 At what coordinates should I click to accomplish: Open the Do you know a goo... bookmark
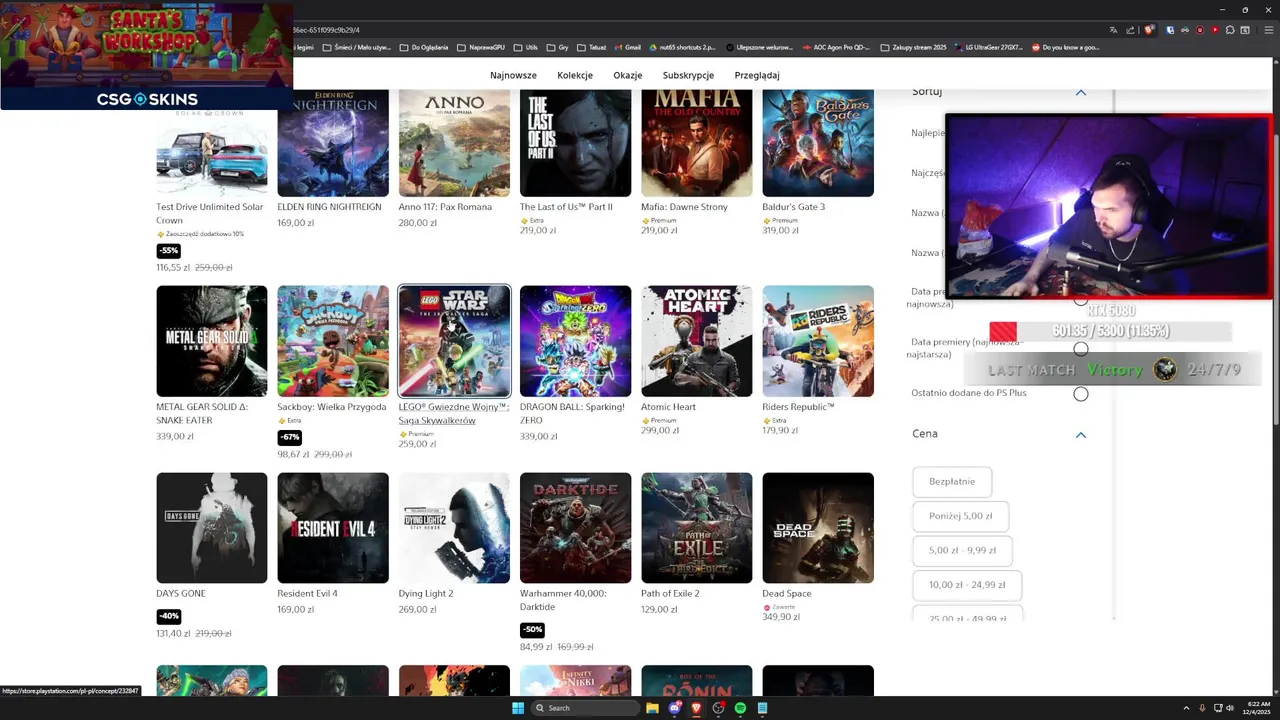[1065, 47]
